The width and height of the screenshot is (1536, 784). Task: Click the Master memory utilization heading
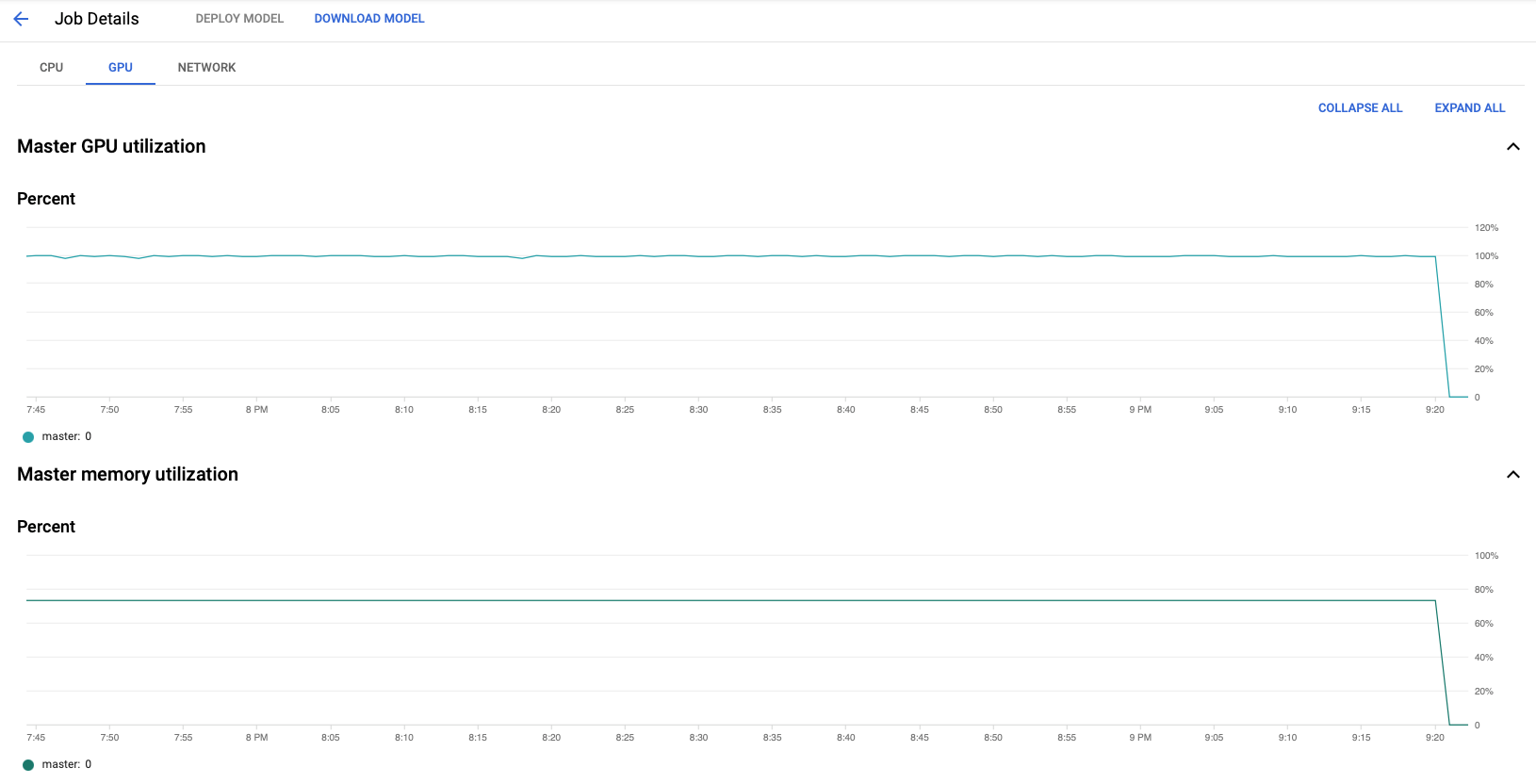(x=127, y=474)
